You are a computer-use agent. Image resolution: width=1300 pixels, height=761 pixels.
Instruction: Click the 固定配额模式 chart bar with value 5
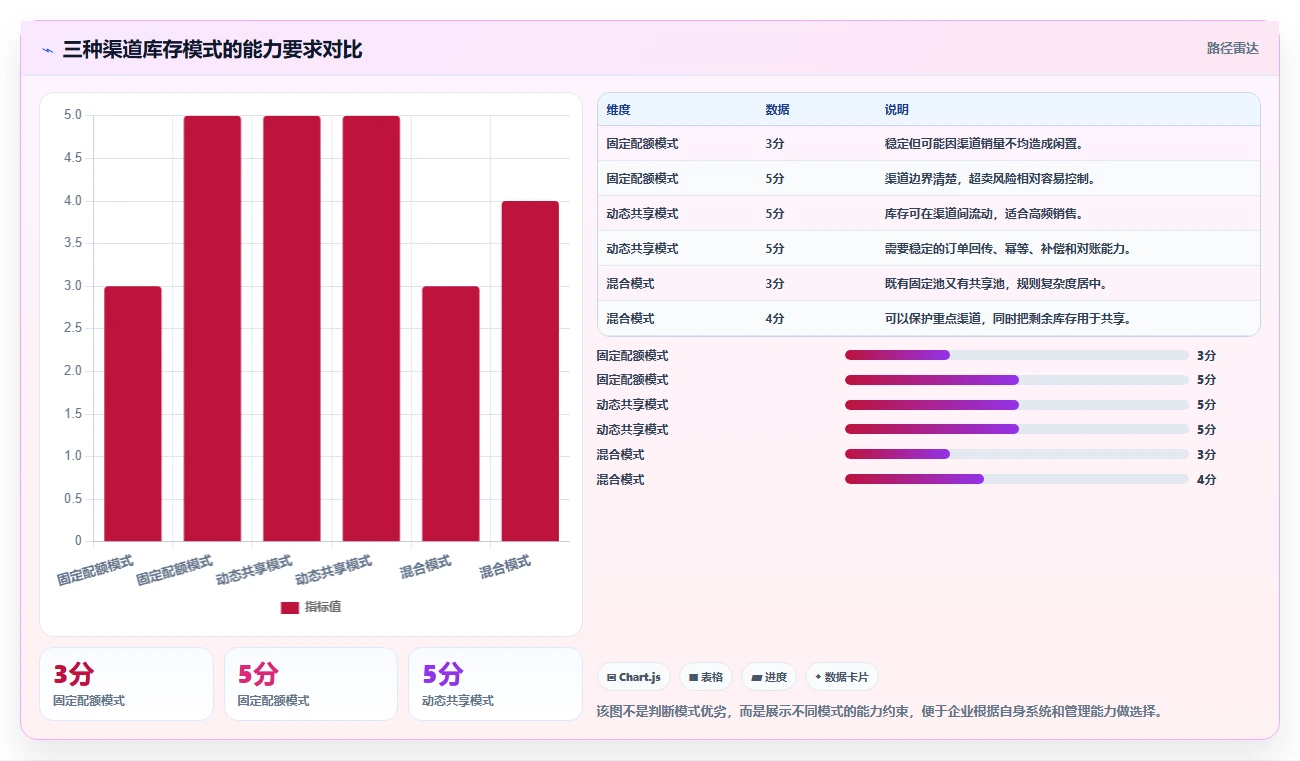[x=212, y=329]
